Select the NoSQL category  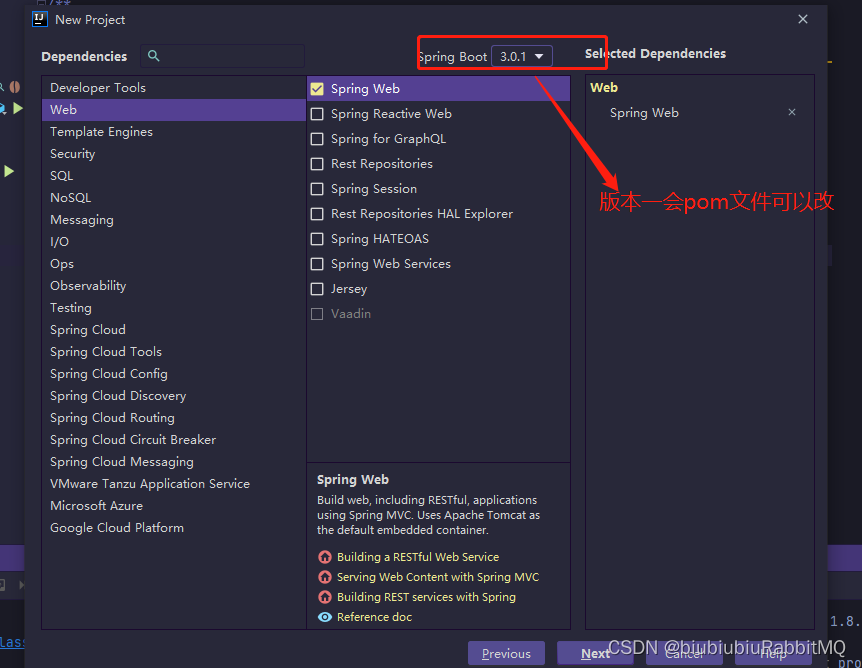(x=174, y=197)
